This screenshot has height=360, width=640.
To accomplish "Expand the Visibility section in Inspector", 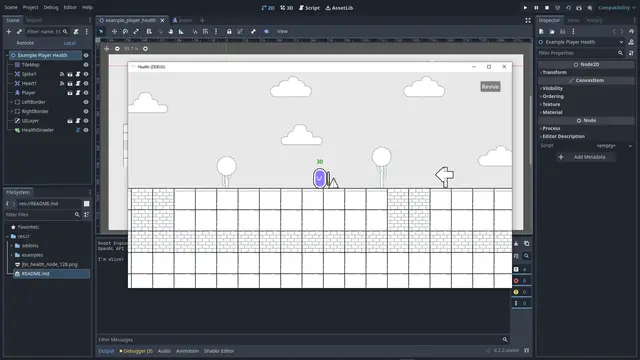I will click(552, 88).
